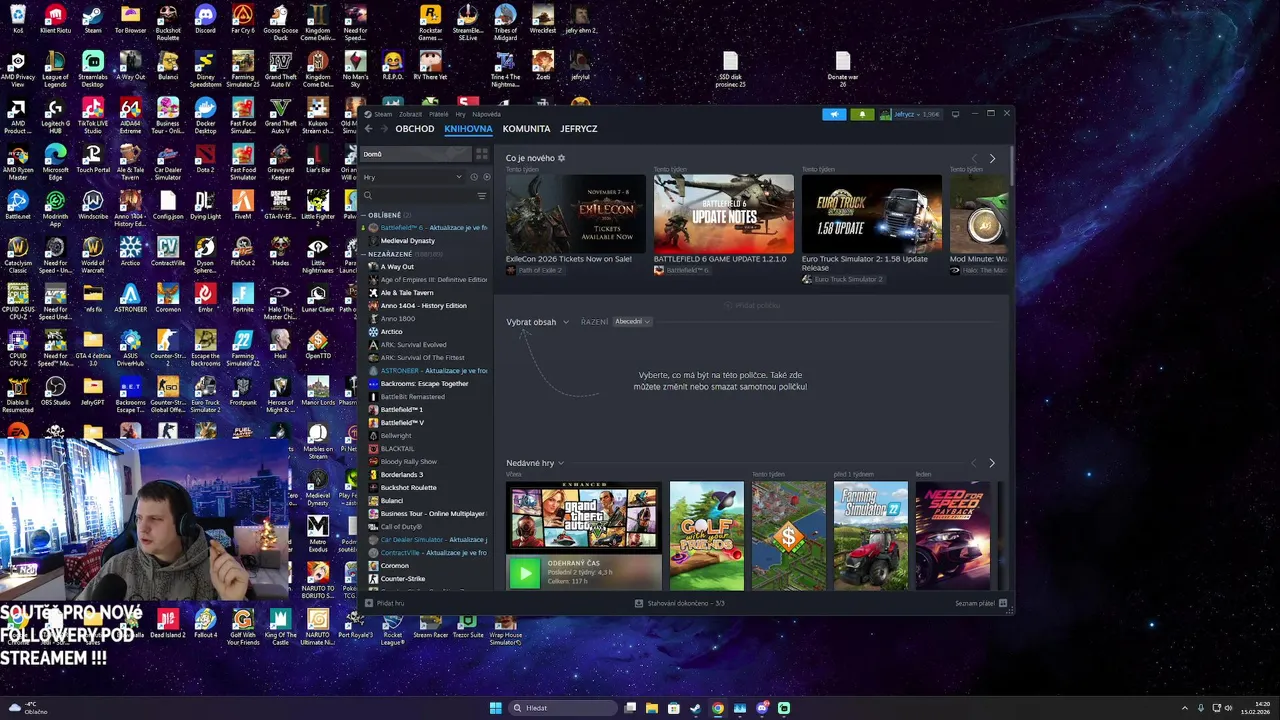
Task: Click the 'Domů' library home button
Action: 415,154
